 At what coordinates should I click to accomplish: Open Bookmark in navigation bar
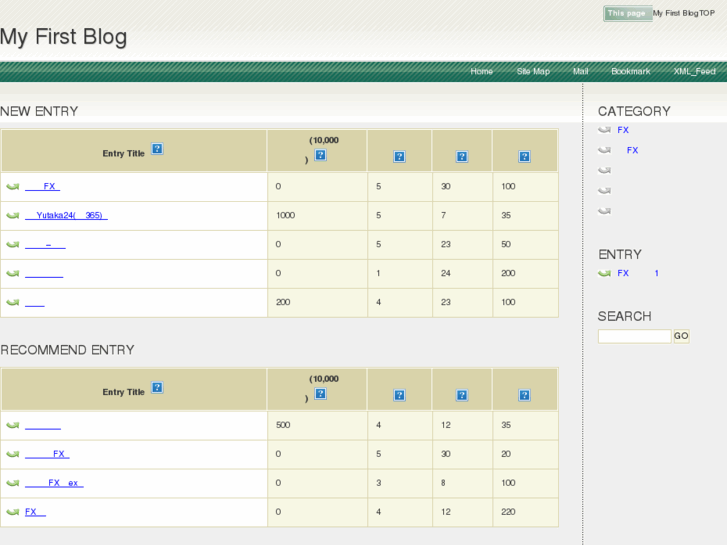tap(631, 71)
